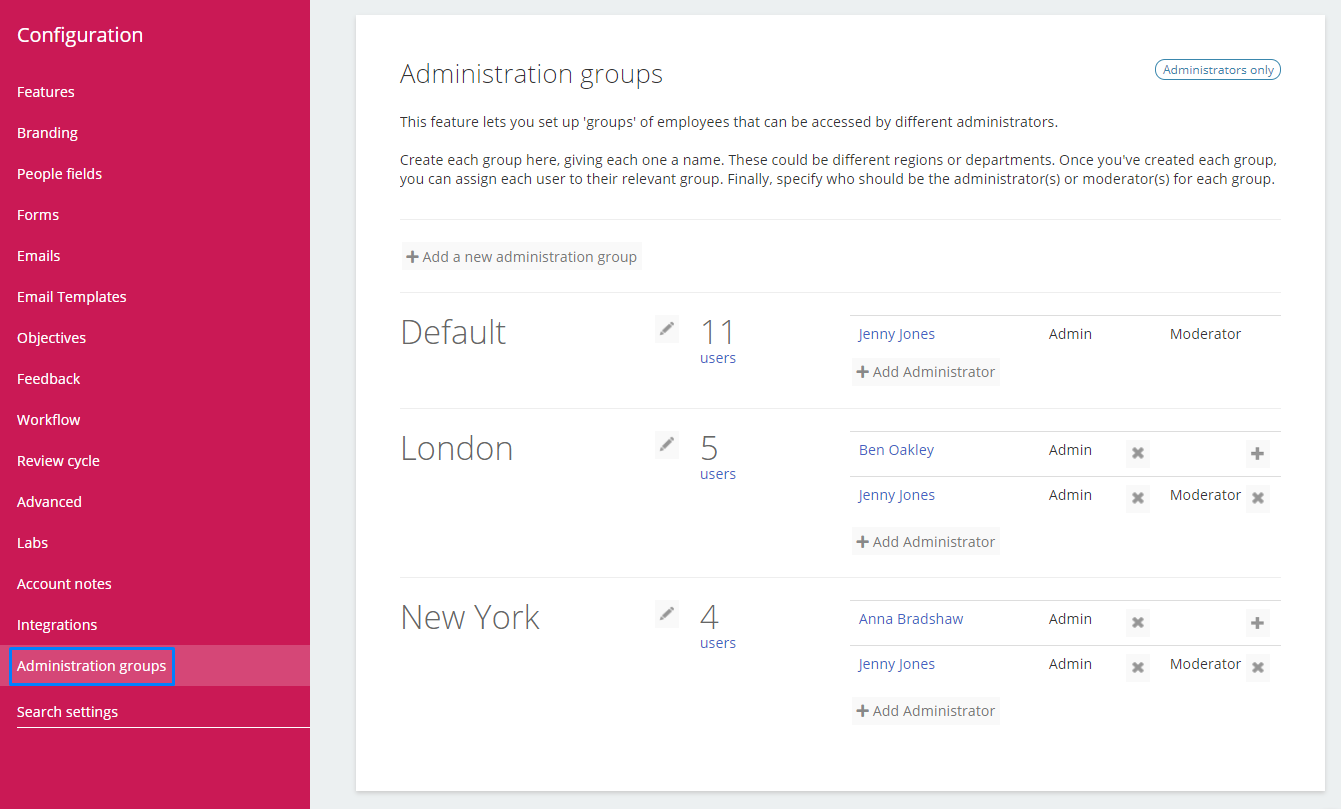Screen dimensions: 1341x809
Task: Open Review cycle settings
Action: click(58, 461)
